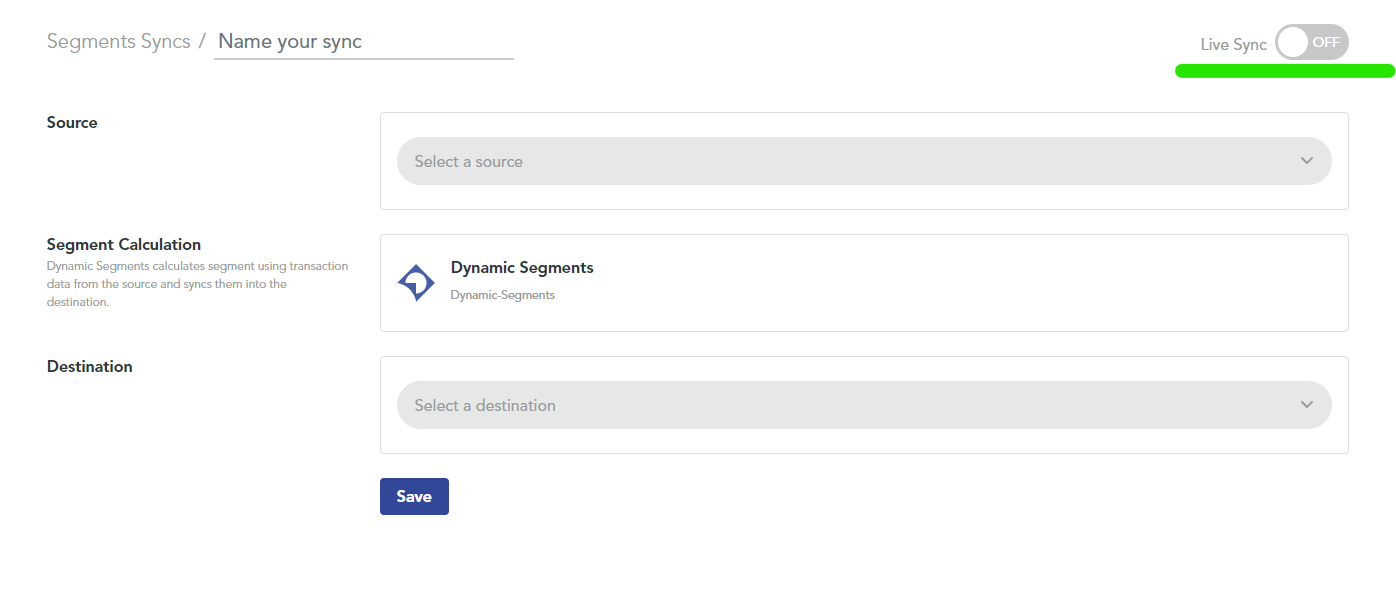Toggle the Live Sync switch on
The width and height of the screenshot is (1396, 609).
pos(1312,42)
